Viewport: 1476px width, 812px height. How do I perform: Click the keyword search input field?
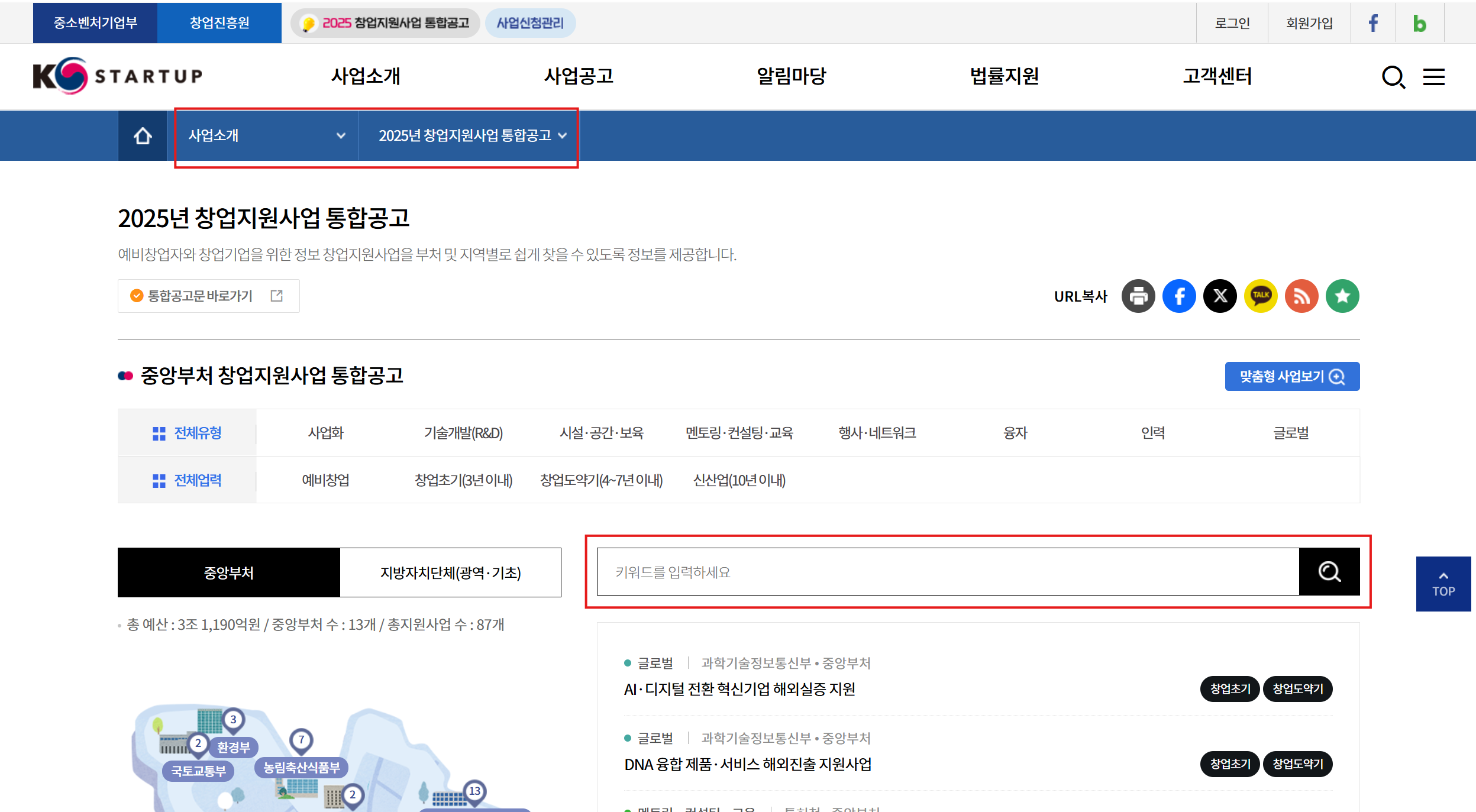pyautogui.click(x=947, y=572)
